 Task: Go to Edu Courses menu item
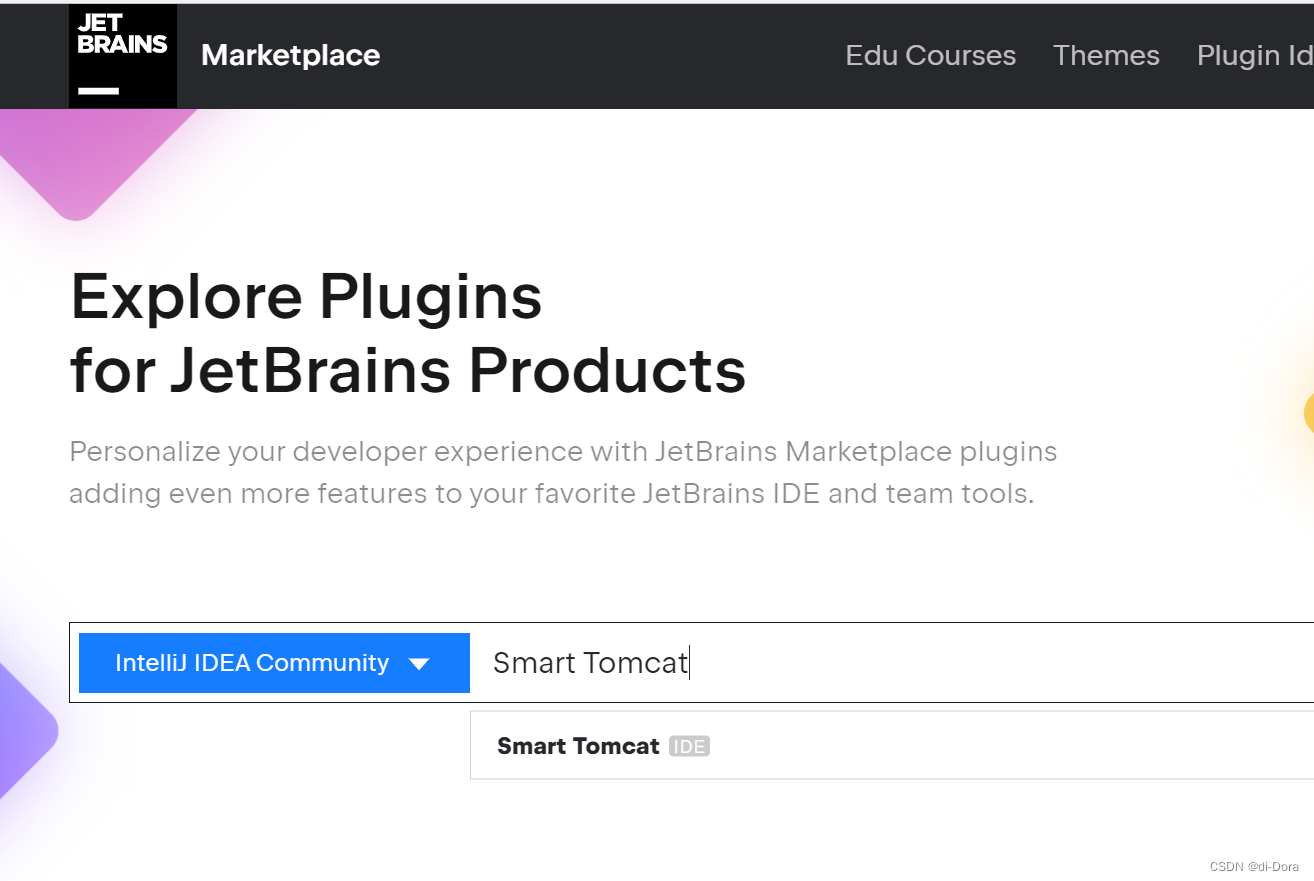coord(930,55)
